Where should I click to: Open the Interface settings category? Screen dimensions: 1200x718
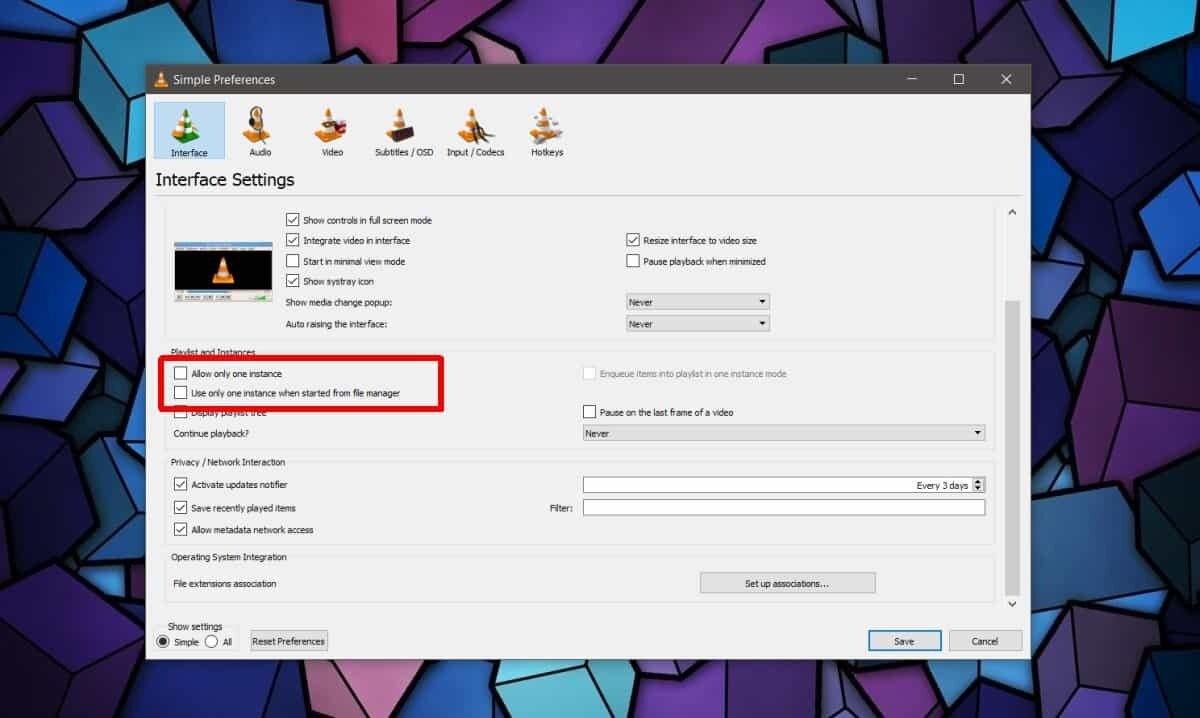(189, 130)
